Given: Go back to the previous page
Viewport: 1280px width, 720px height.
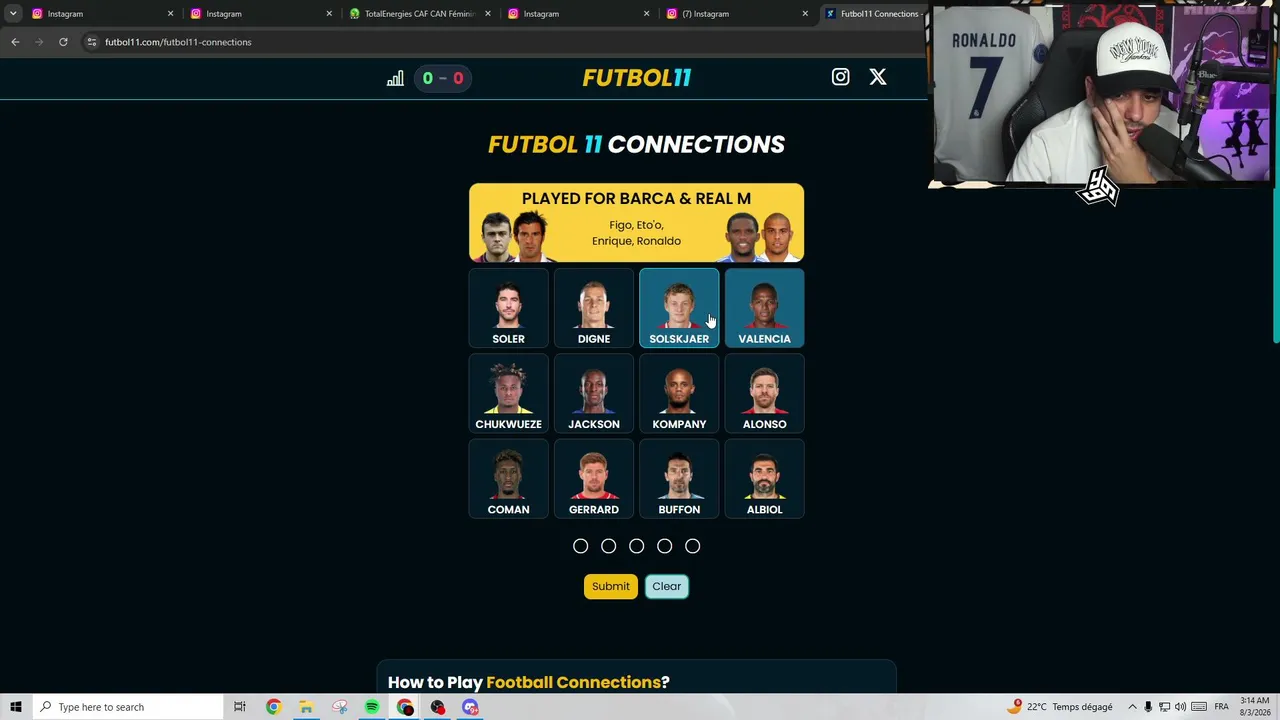Looking at the screenshot, I should pyautogui.click(x=15, y=42).
